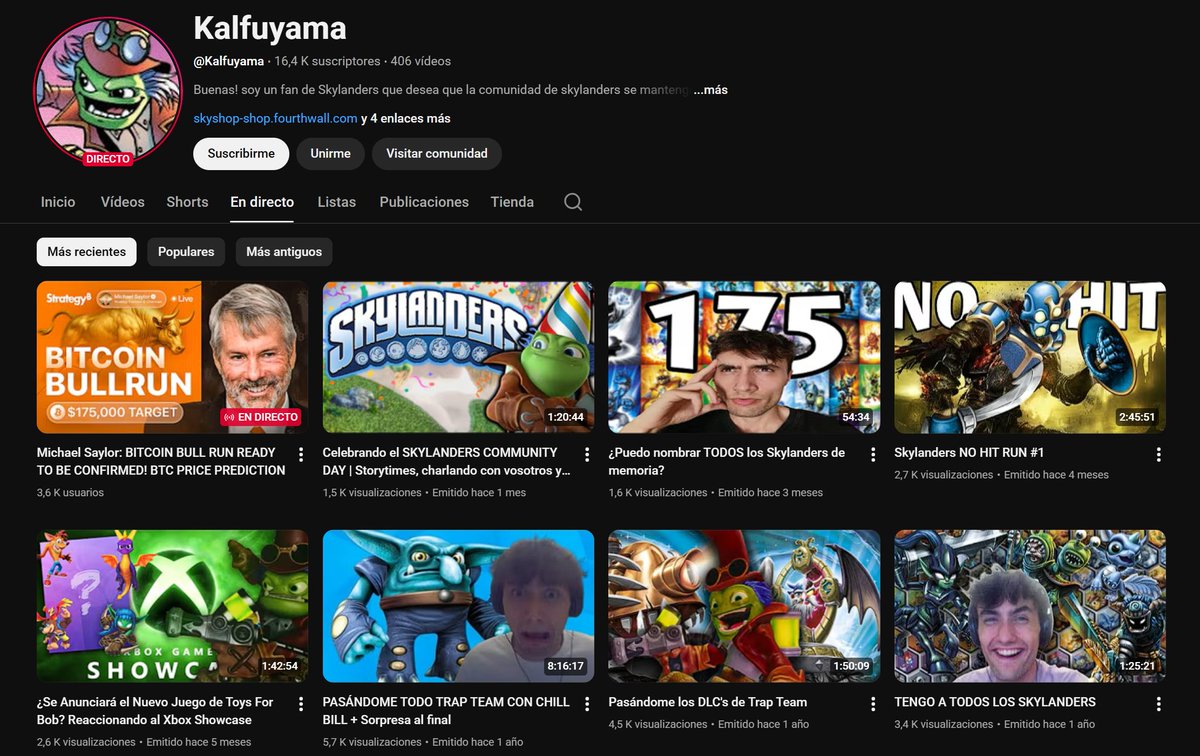This screenshot has height=756, width=1200.
Task: Click the Kalfuyama channel avatar
Action: tap(107, 89)
